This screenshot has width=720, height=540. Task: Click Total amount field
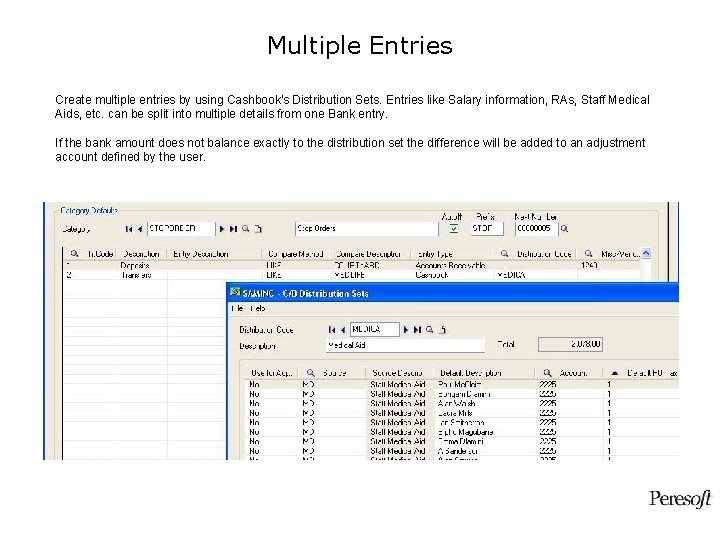[x=570, y=344]
